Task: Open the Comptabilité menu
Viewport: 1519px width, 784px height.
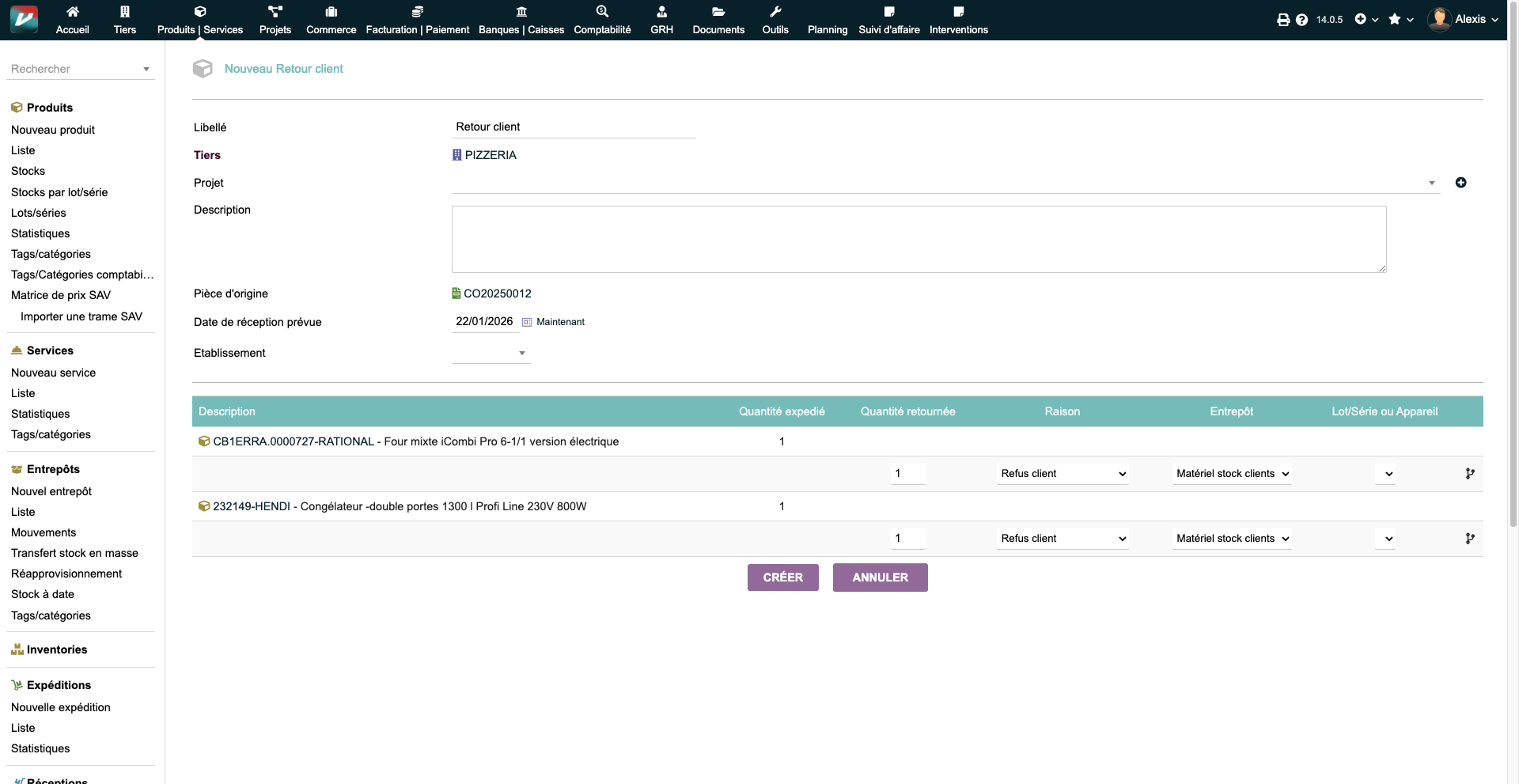Action: (602, 20)
